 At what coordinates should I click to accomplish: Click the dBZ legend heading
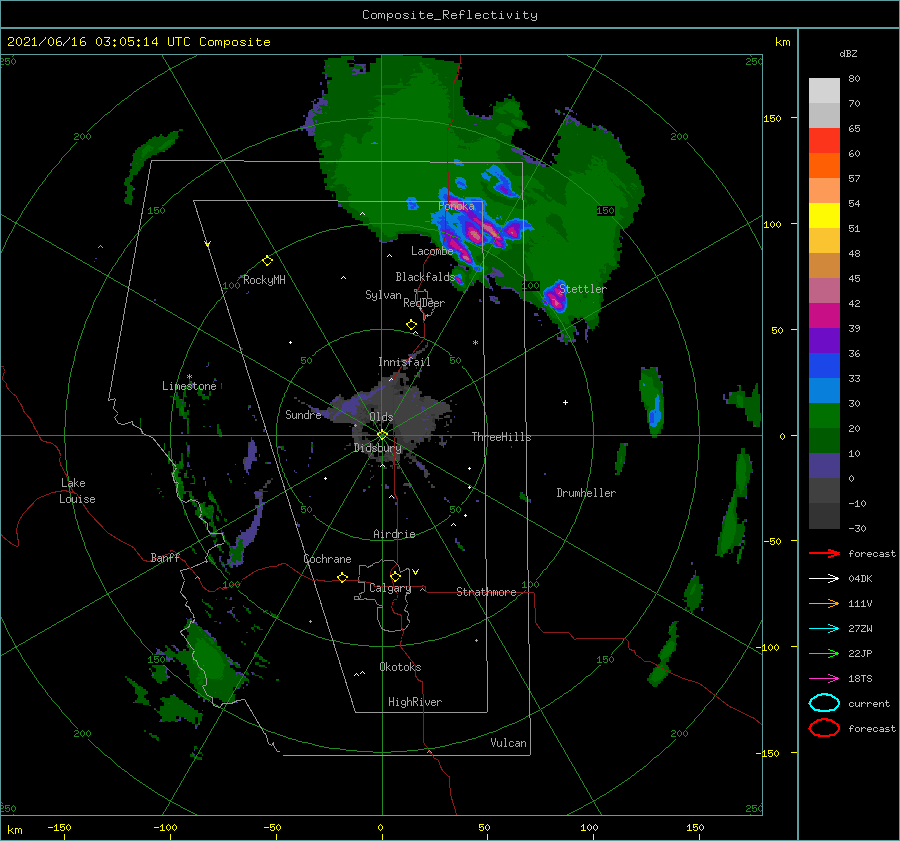(848, 53)
